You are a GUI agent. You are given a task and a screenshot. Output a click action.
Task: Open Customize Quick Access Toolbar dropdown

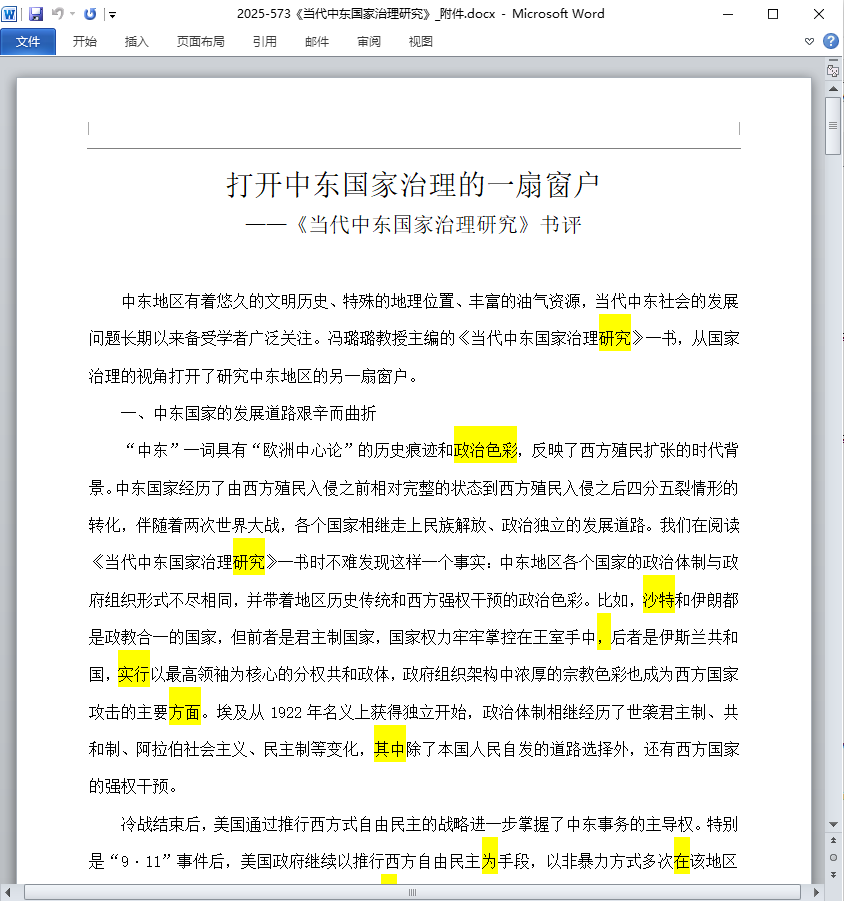112,14
